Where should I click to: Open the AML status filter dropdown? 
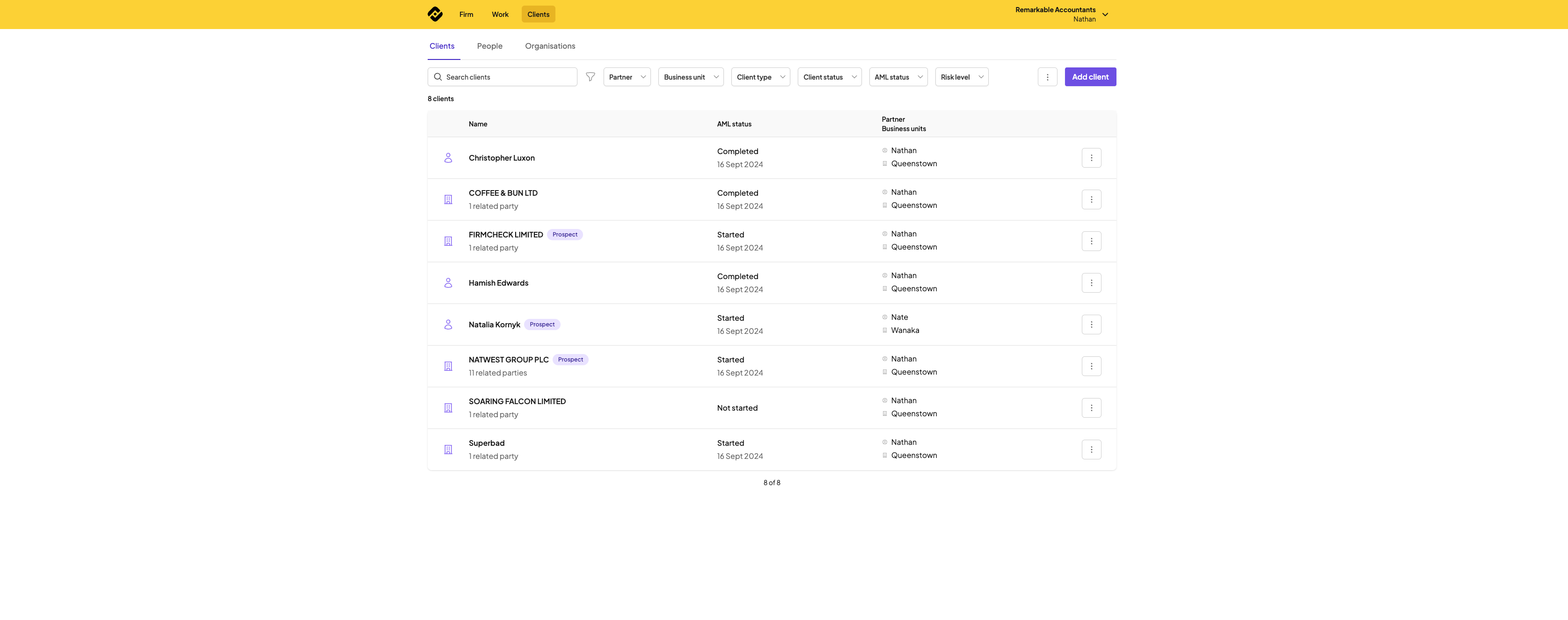click(898, 77)
